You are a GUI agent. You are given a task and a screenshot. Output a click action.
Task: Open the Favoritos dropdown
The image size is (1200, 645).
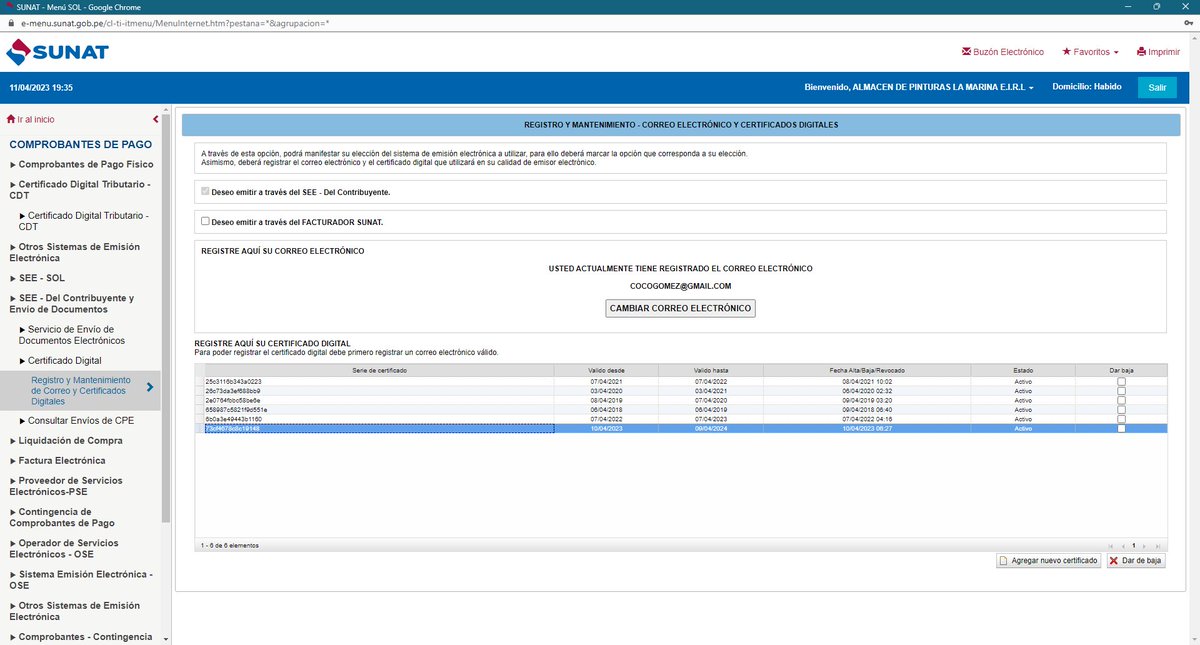(x=1090, y=52)
